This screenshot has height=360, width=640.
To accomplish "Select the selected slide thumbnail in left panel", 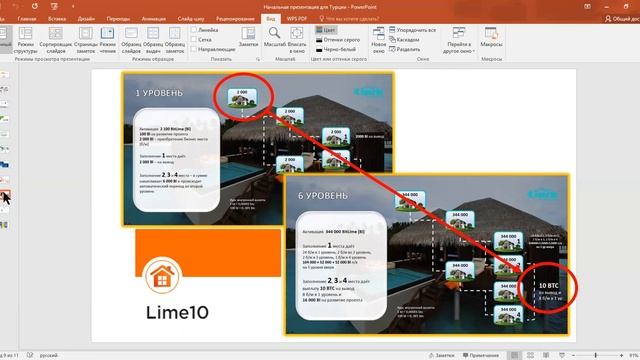I will tap(4, 195).
